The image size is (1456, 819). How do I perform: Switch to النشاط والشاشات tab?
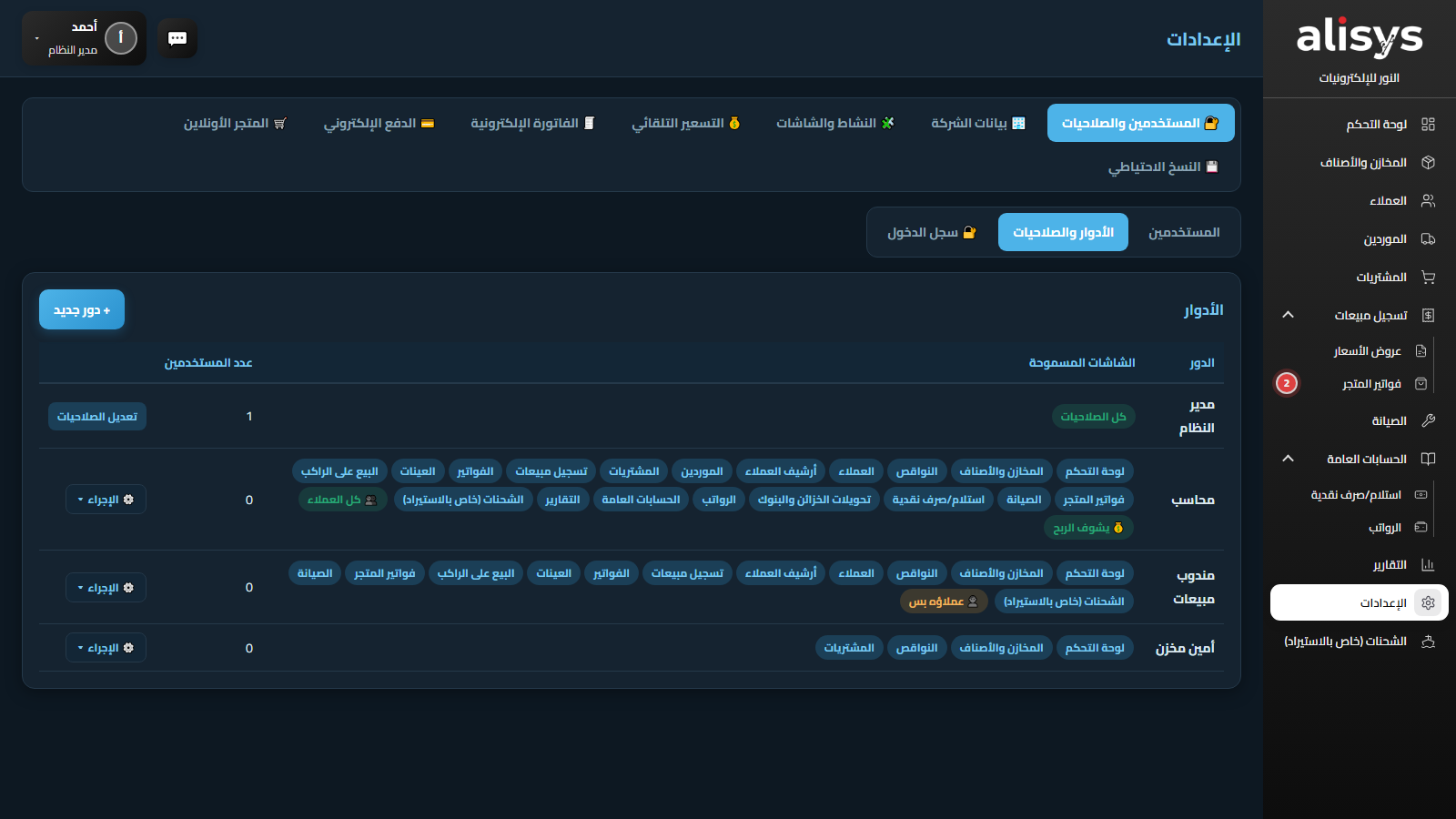click(x=835, y=123)
